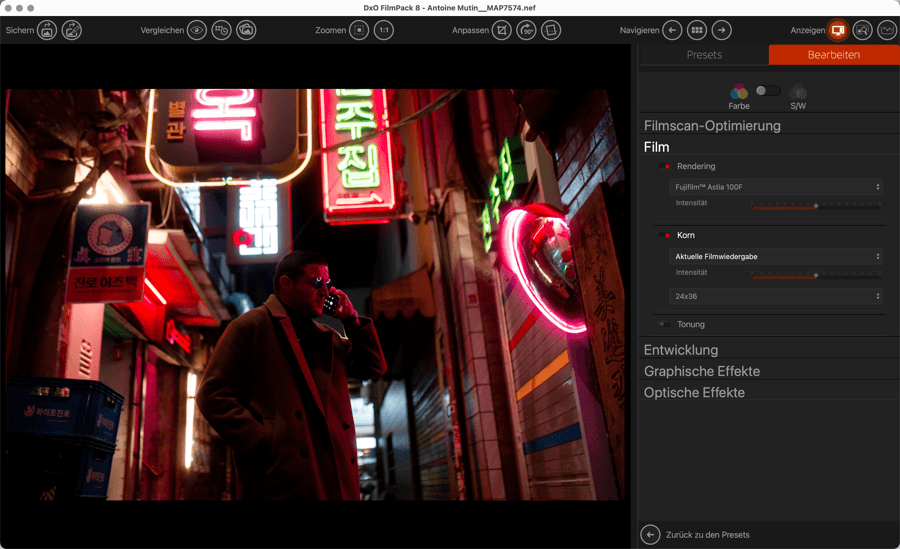Click the Rendering Intensität slider
900x549 pixels.
(x=816, y=206)
